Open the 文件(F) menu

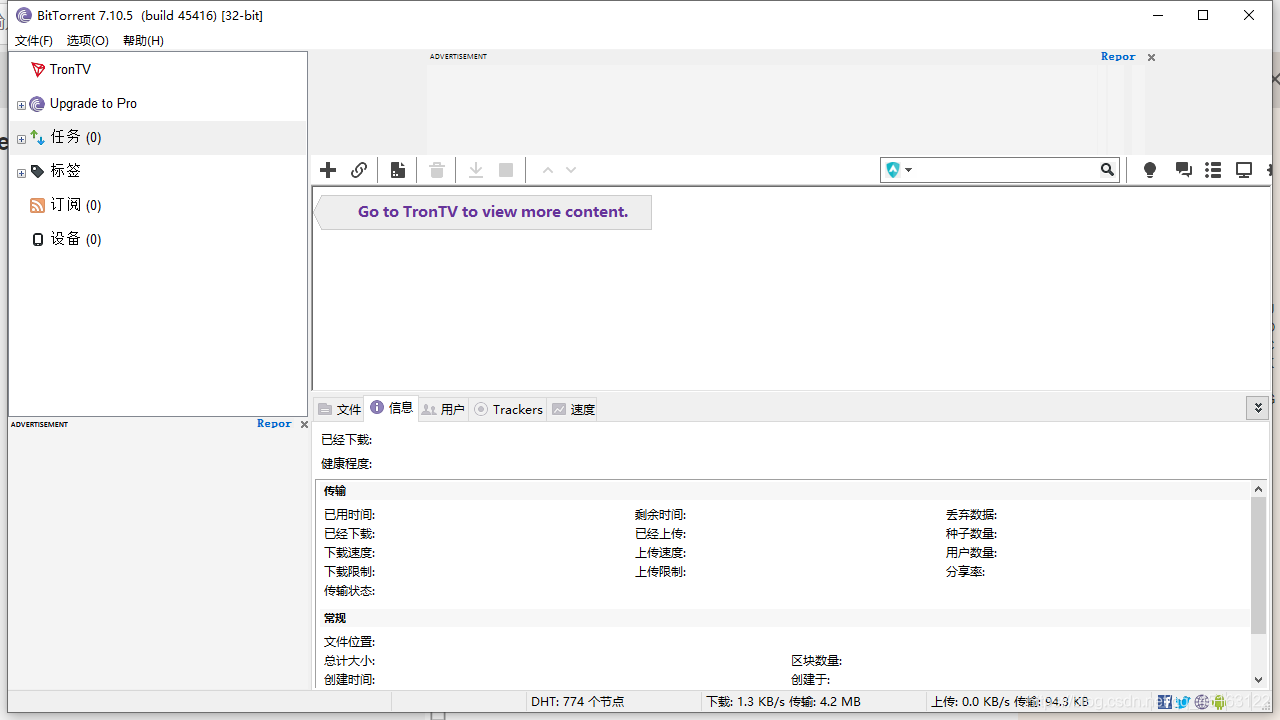click(33, 41)
